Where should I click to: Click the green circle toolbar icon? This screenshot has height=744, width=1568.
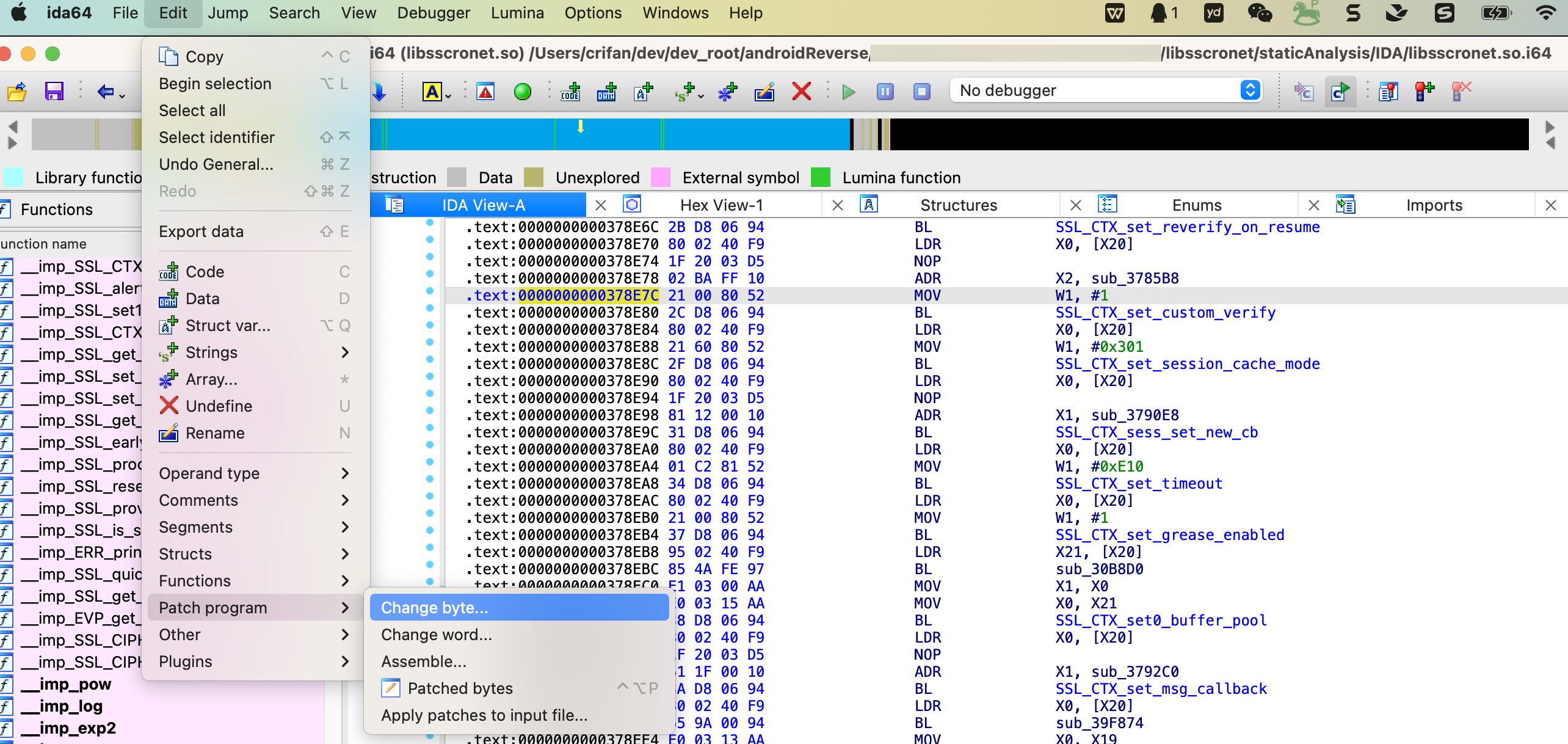point(522,92)
